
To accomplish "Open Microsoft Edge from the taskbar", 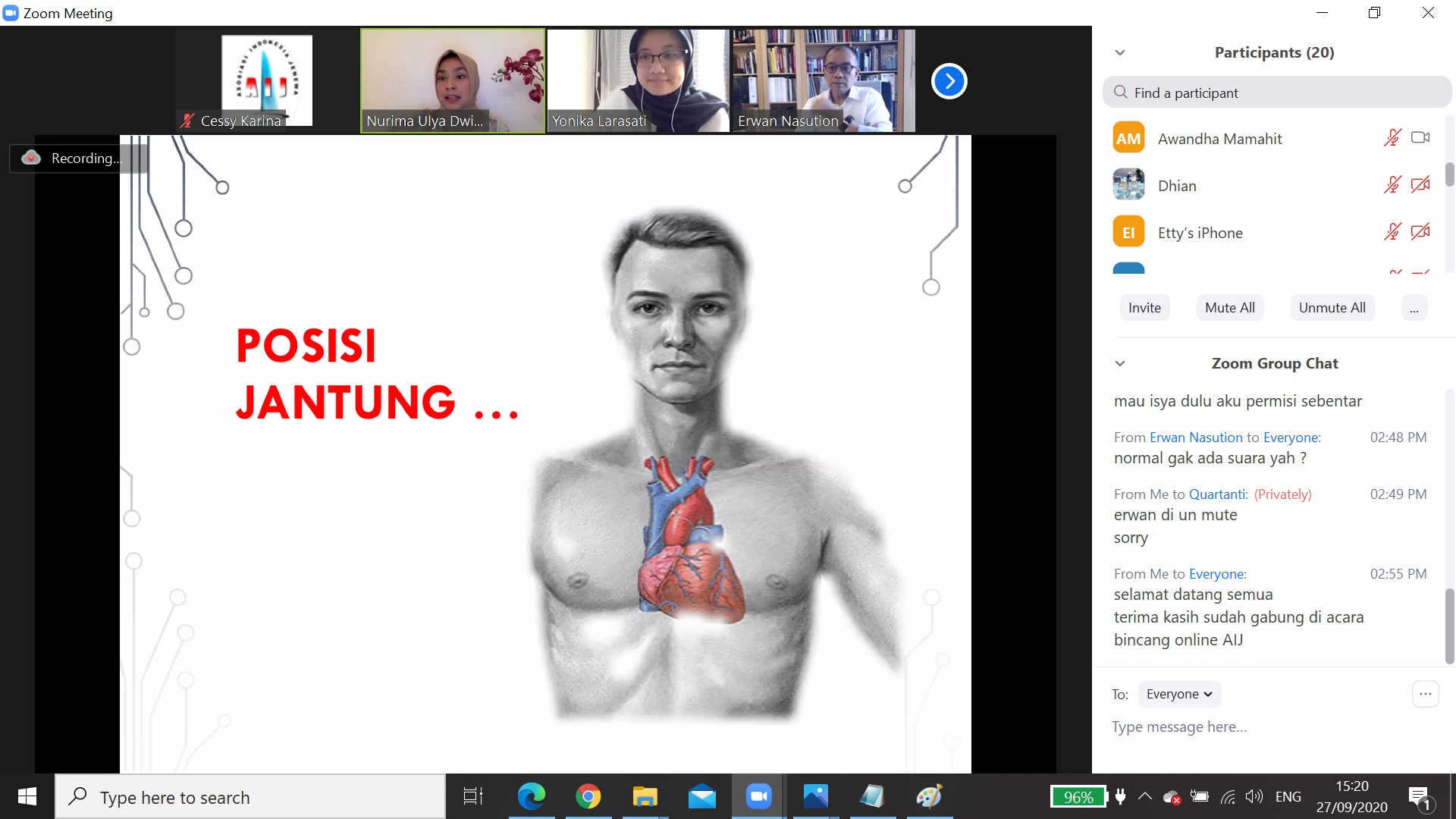I will [x=531, y=796].
